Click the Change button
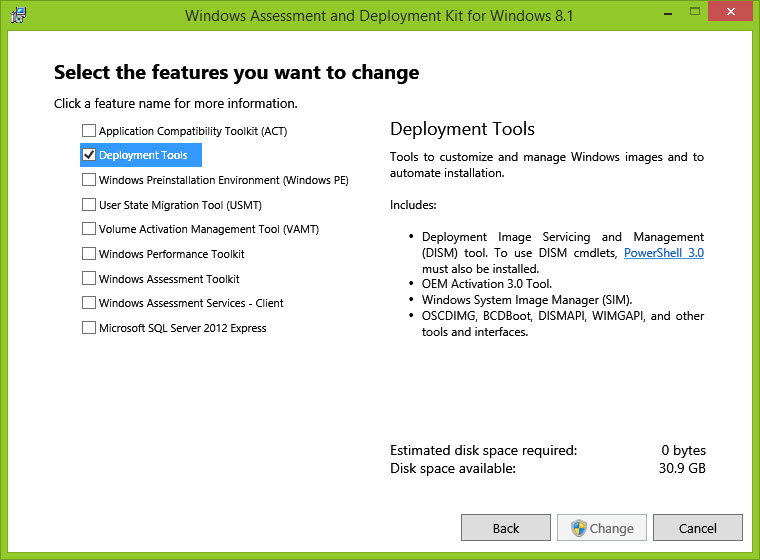 click(x=602, y=528)
